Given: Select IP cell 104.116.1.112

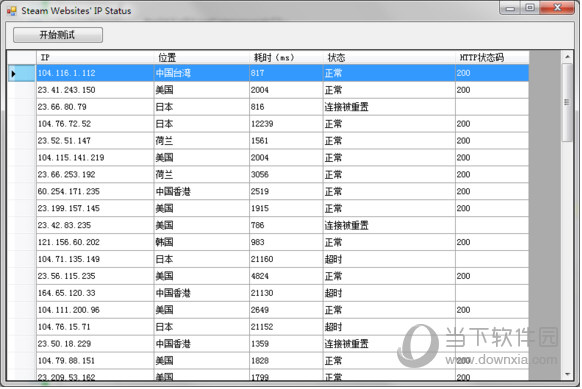Looking at the screenshot, I should click(95, 73).
